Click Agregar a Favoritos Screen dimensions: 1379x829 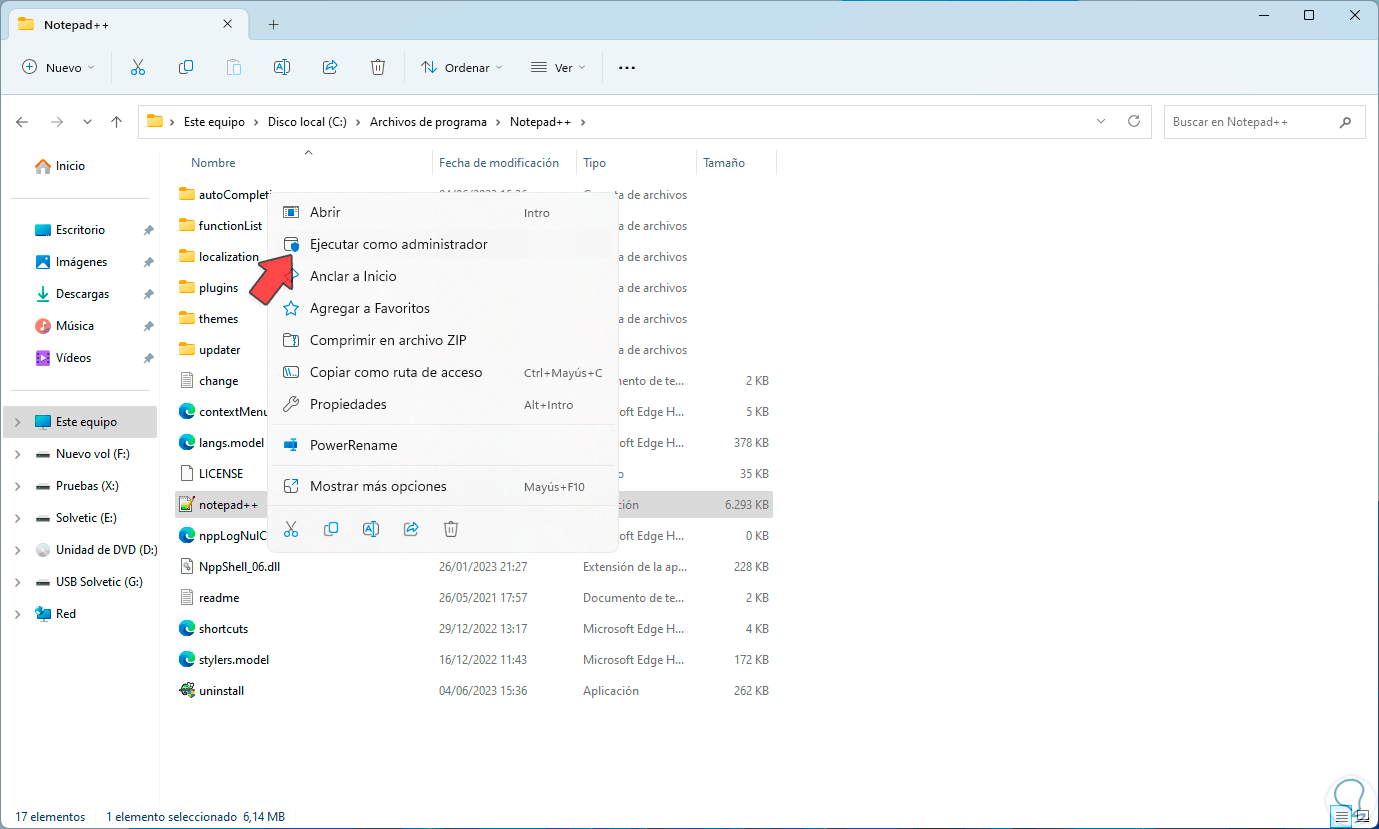(x=442, y=308)
